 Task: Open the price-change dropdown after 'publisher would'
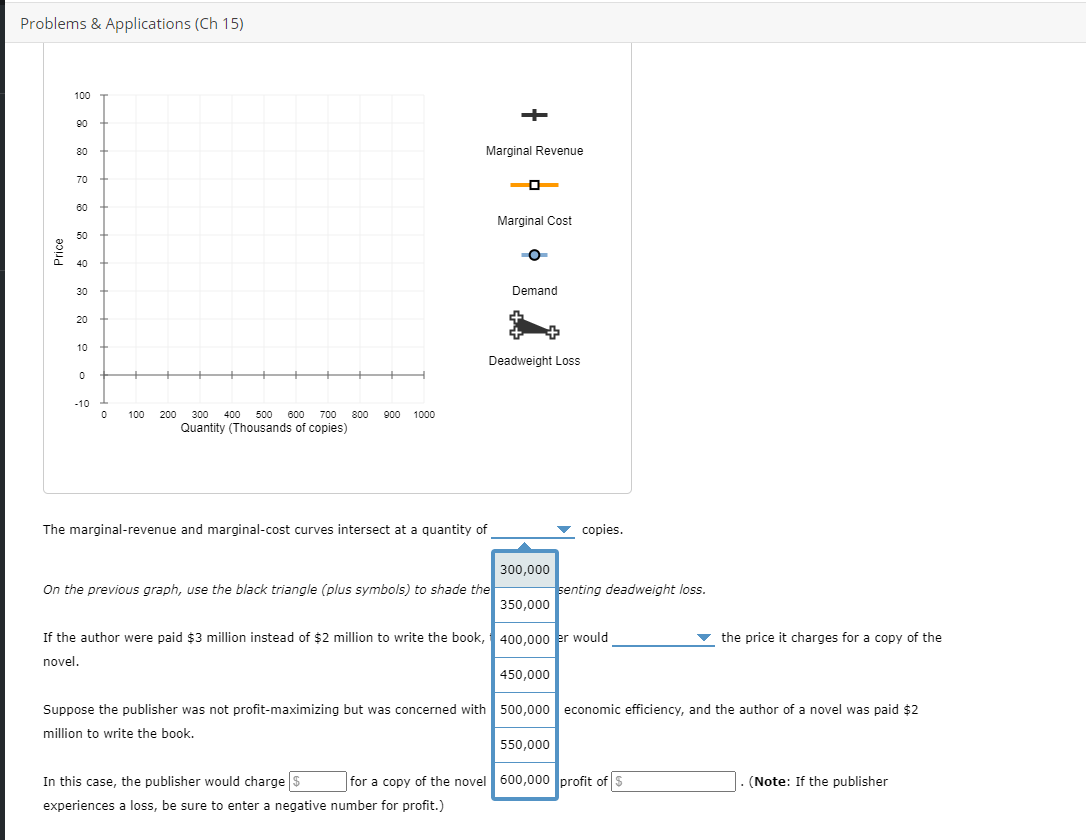(x=703, y=637)
